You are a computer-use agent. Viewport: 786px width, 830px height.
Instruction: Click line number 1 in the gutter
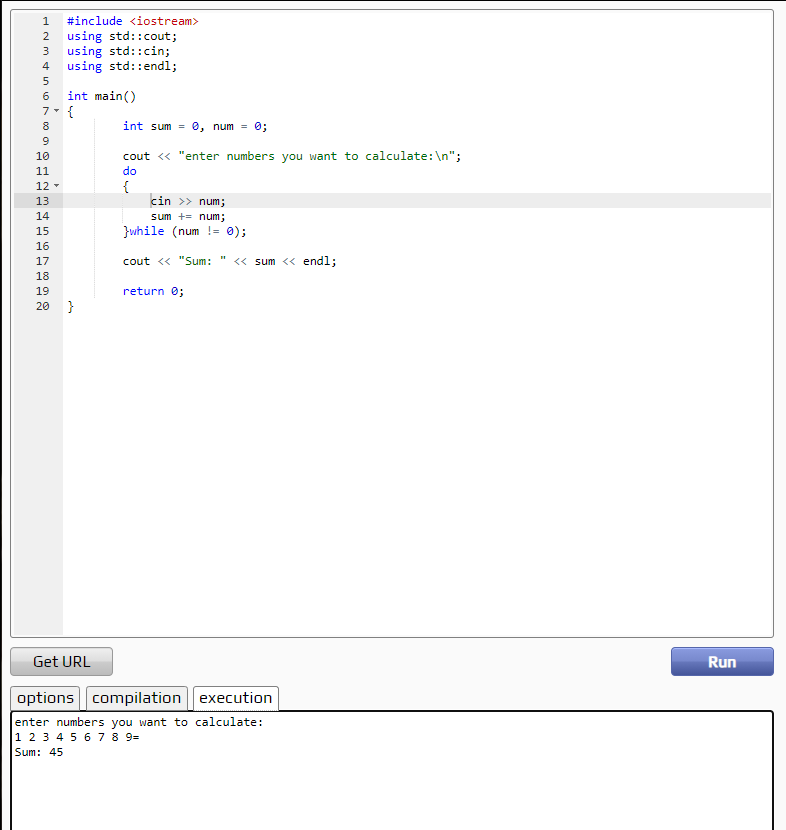pos(46,21)
